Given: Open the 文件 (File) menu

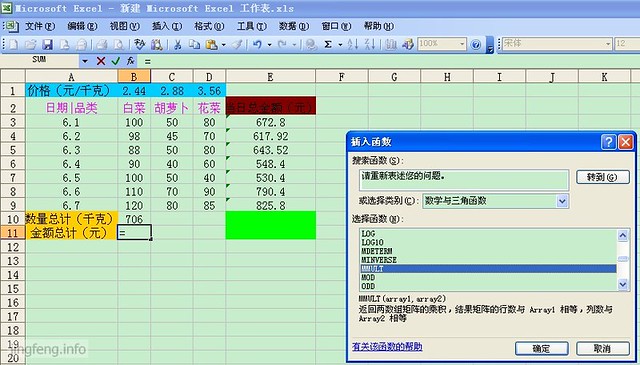Looking at the screenshot, I should [40, 26].
